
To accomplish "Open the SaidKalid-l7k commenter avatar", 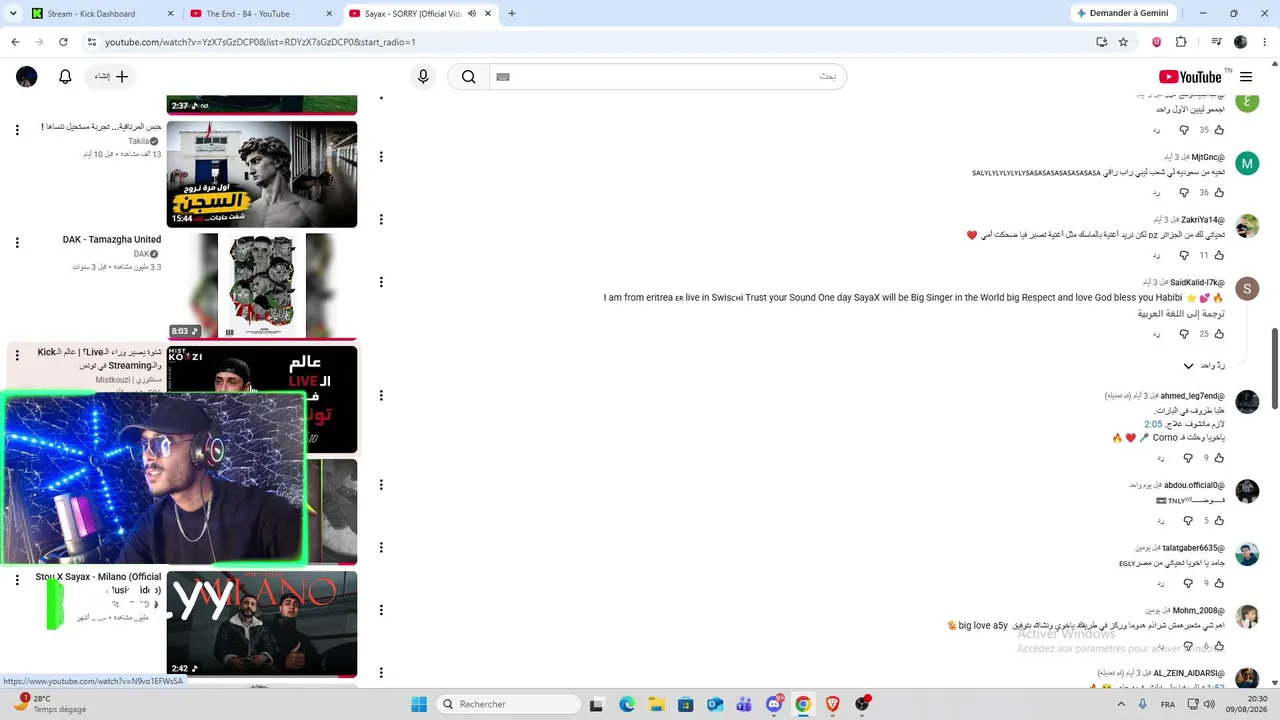I will (x=1247, y=289).
